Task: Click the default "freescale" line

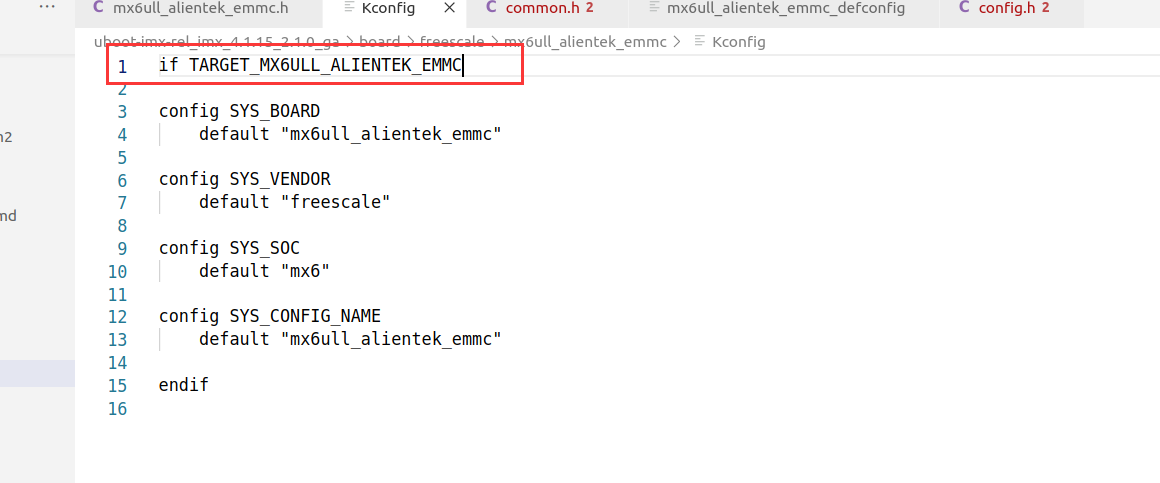Action: coord(294,202)
